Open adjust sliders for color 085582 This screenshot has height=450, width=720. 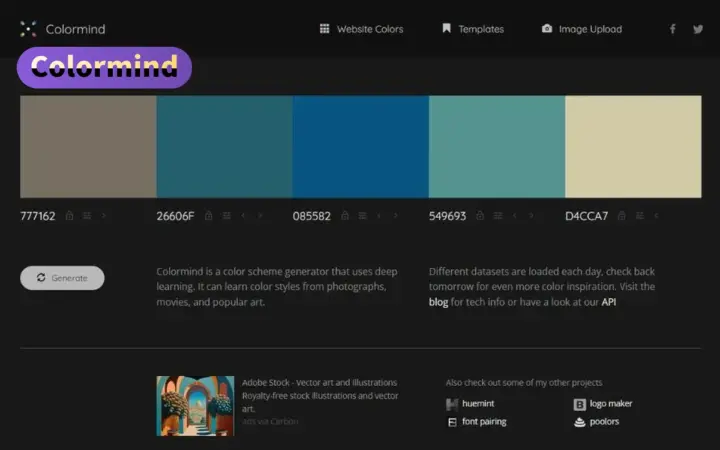click(x=363, y=215)
